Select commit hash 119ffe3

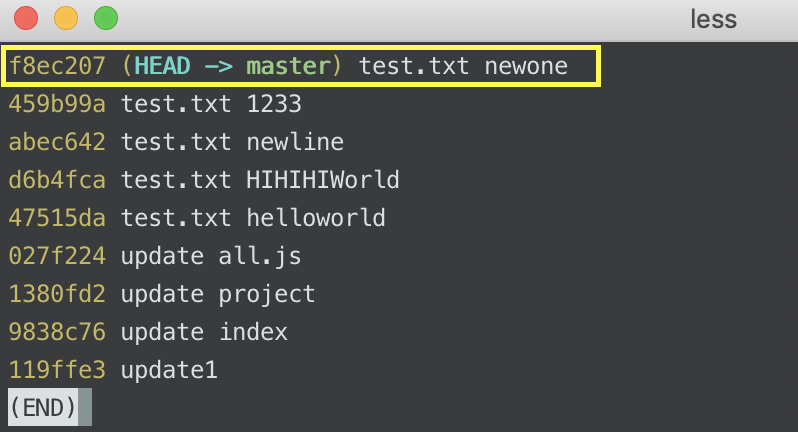click(57, 370)
